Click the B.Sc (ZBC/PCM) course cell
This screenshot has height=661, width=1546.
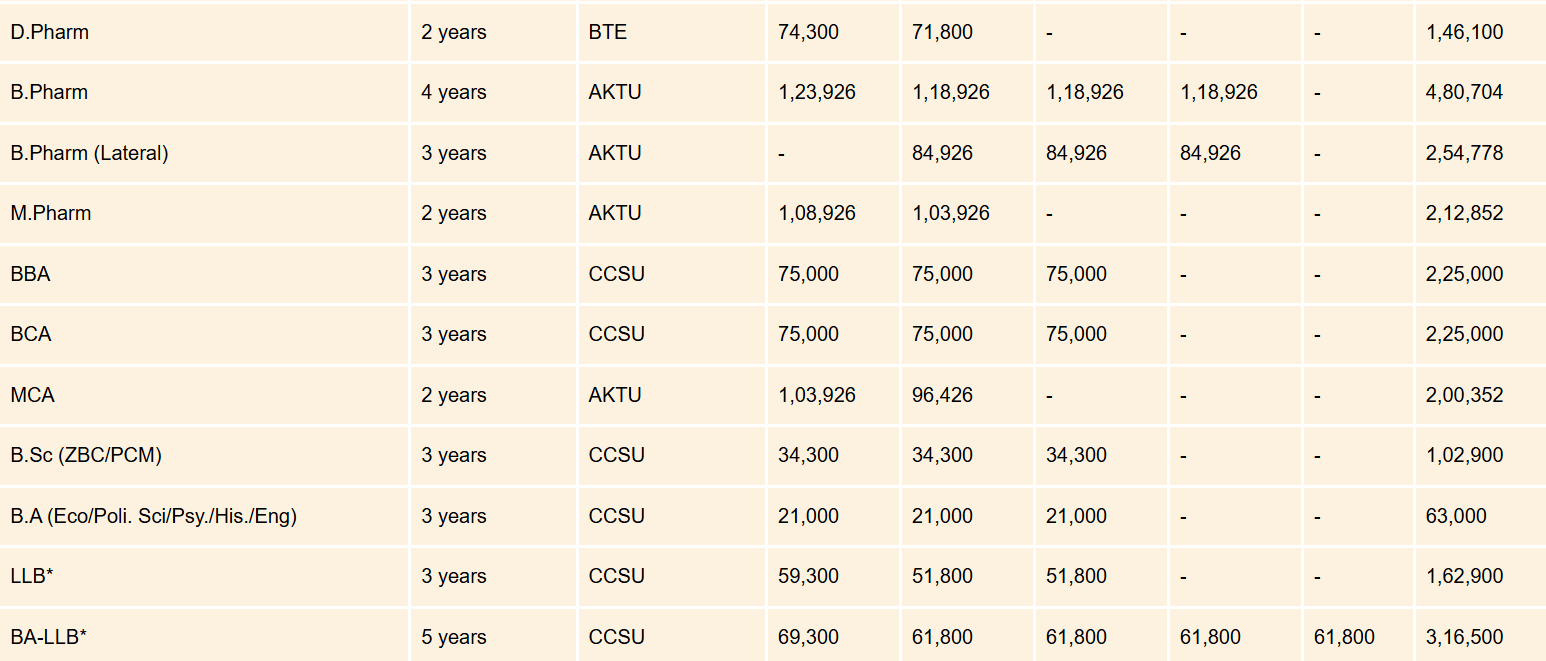[x=86, y=455]
